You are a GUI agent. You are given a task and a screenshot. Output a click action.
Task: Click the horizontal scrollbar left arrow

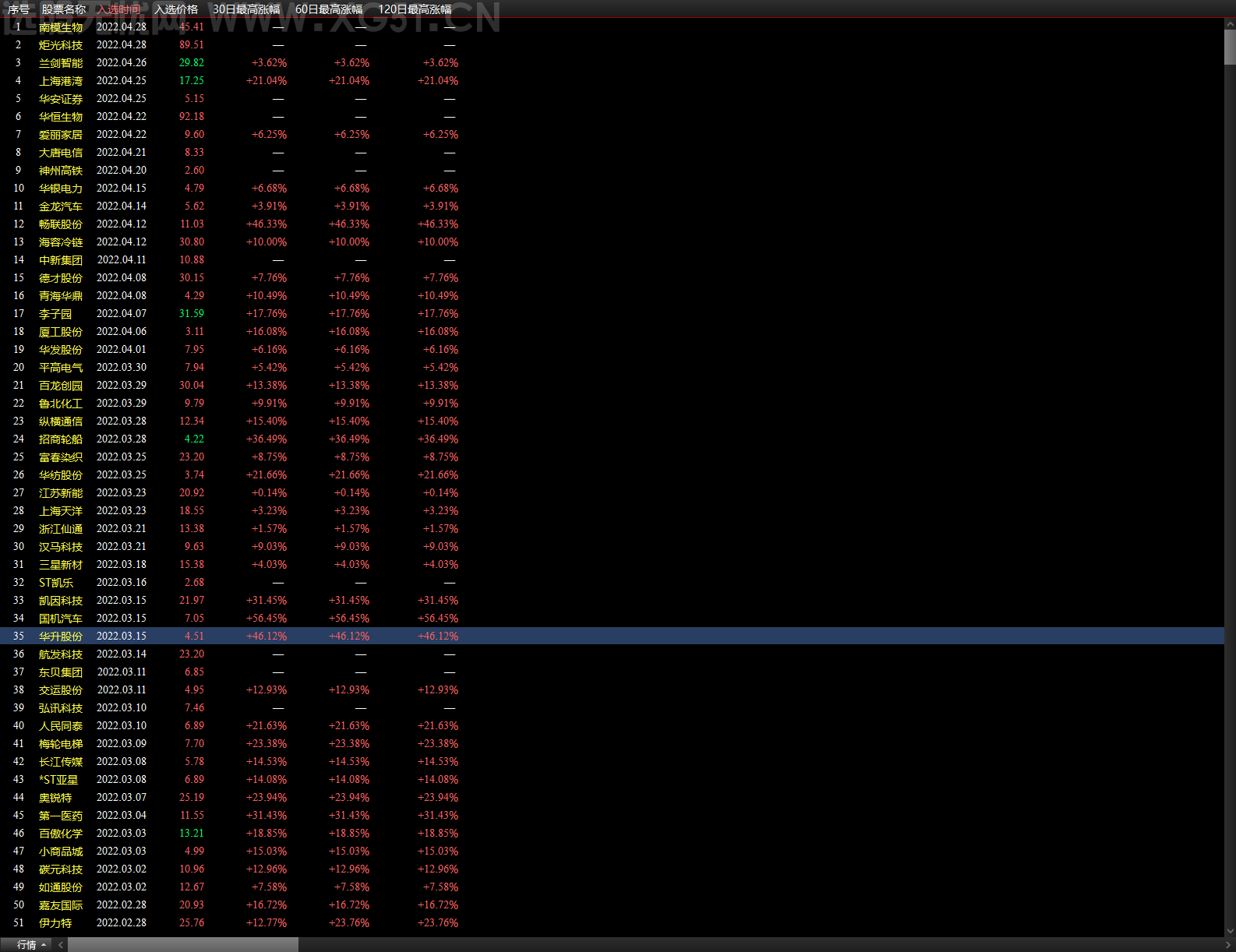(61, 945)
